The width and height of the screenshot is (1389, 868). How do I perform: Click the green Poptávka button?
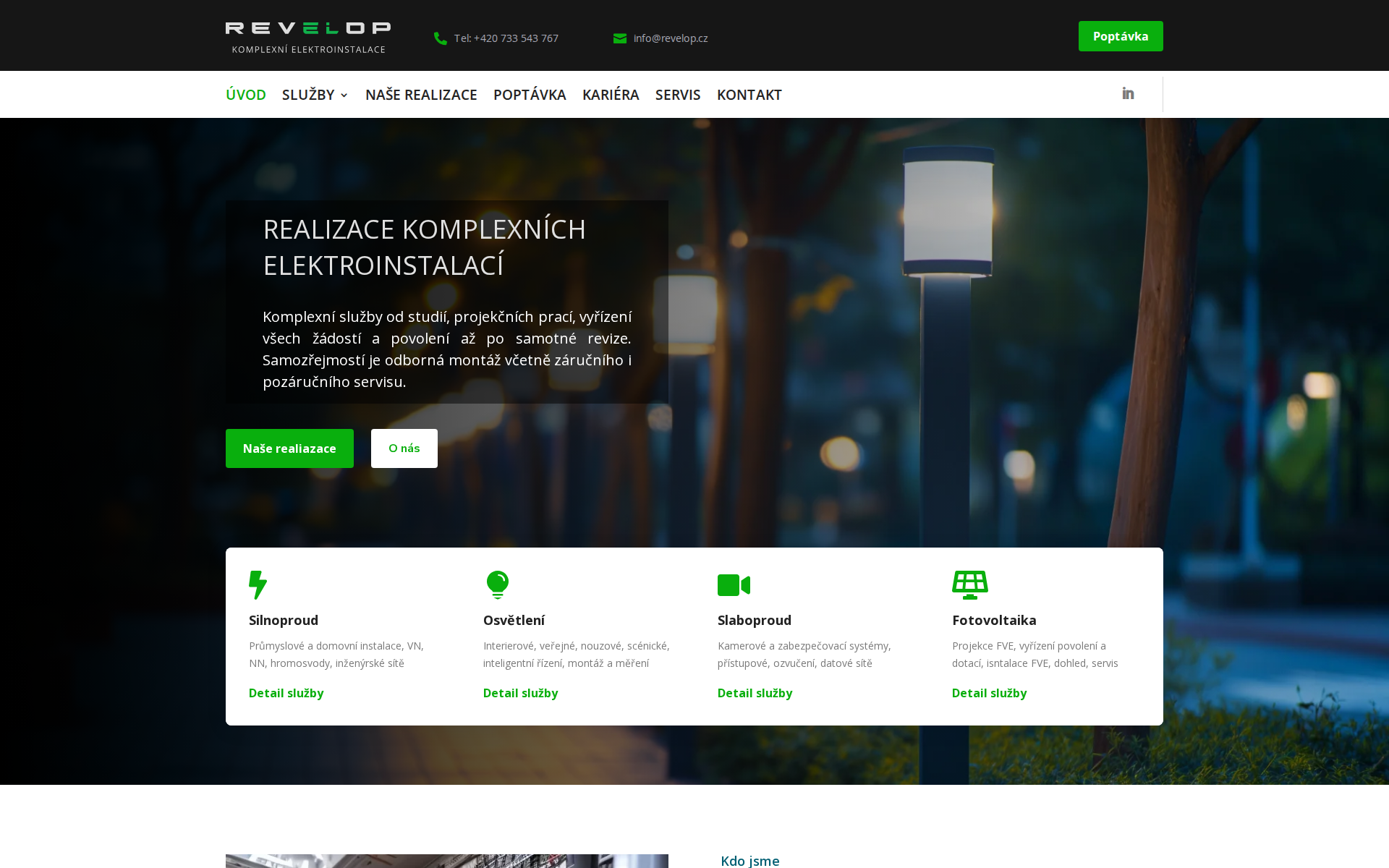[1121, 35]
